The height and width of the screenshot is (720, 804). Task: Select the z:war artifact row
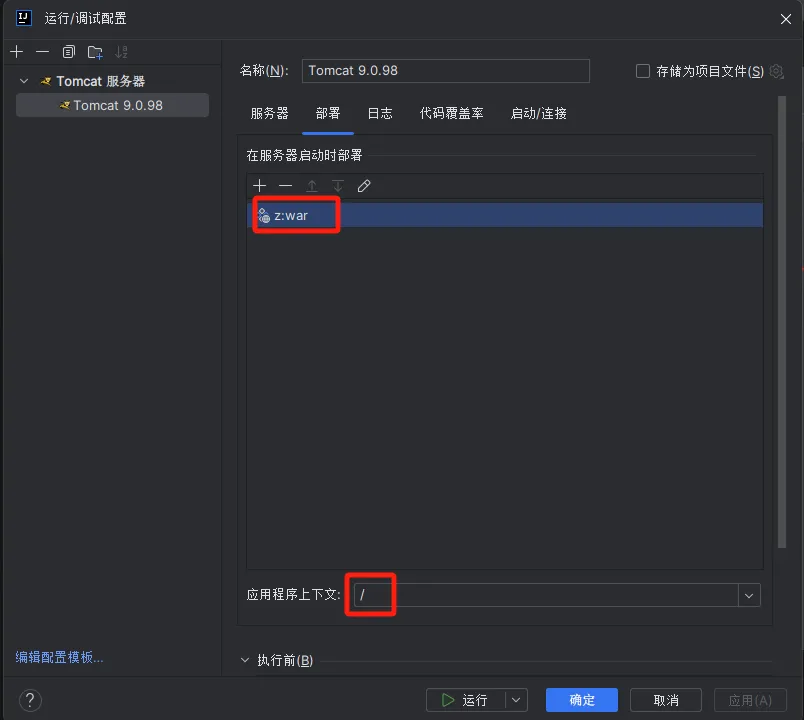(x=505, y=215)
